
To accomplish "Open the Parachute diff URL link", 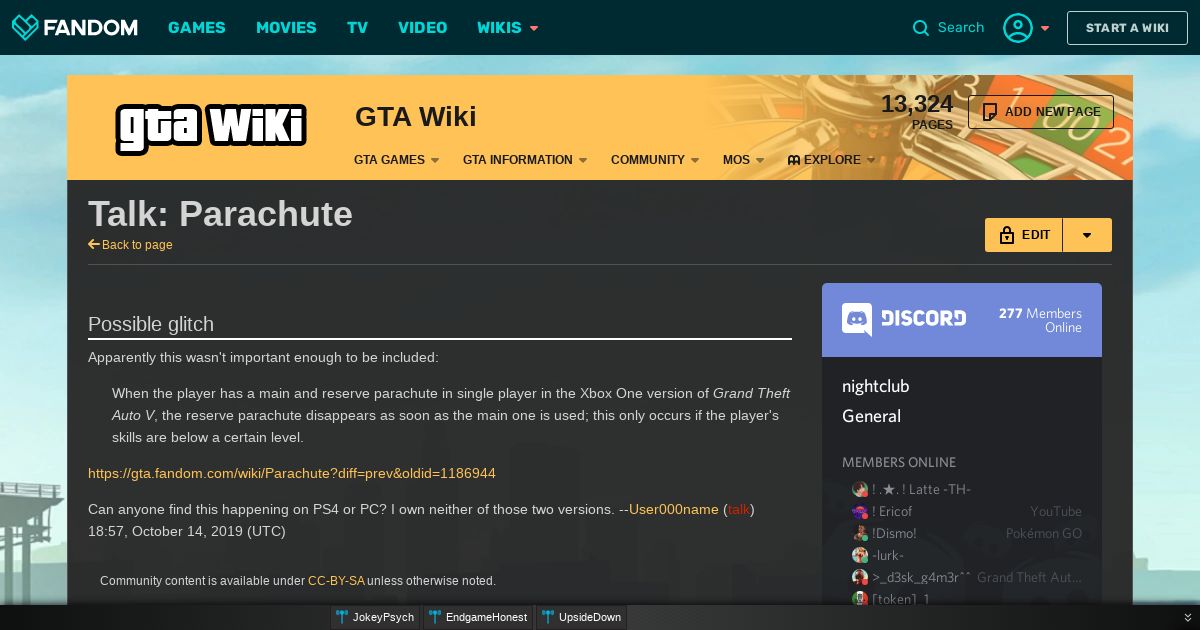I will [x=292, y=473].
